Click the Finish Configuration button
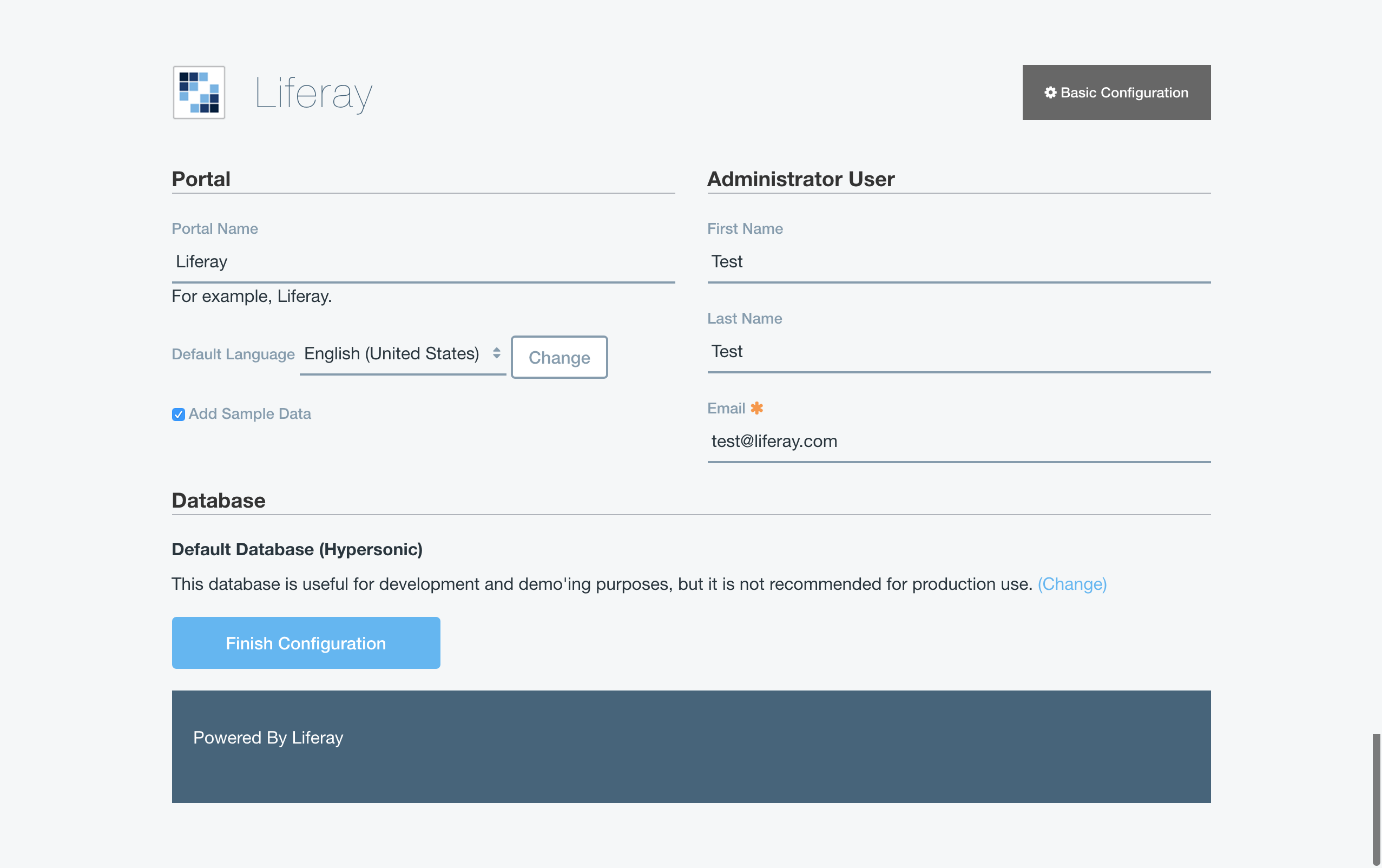The width and height of the screenshot is (1382, 868). 306,643
